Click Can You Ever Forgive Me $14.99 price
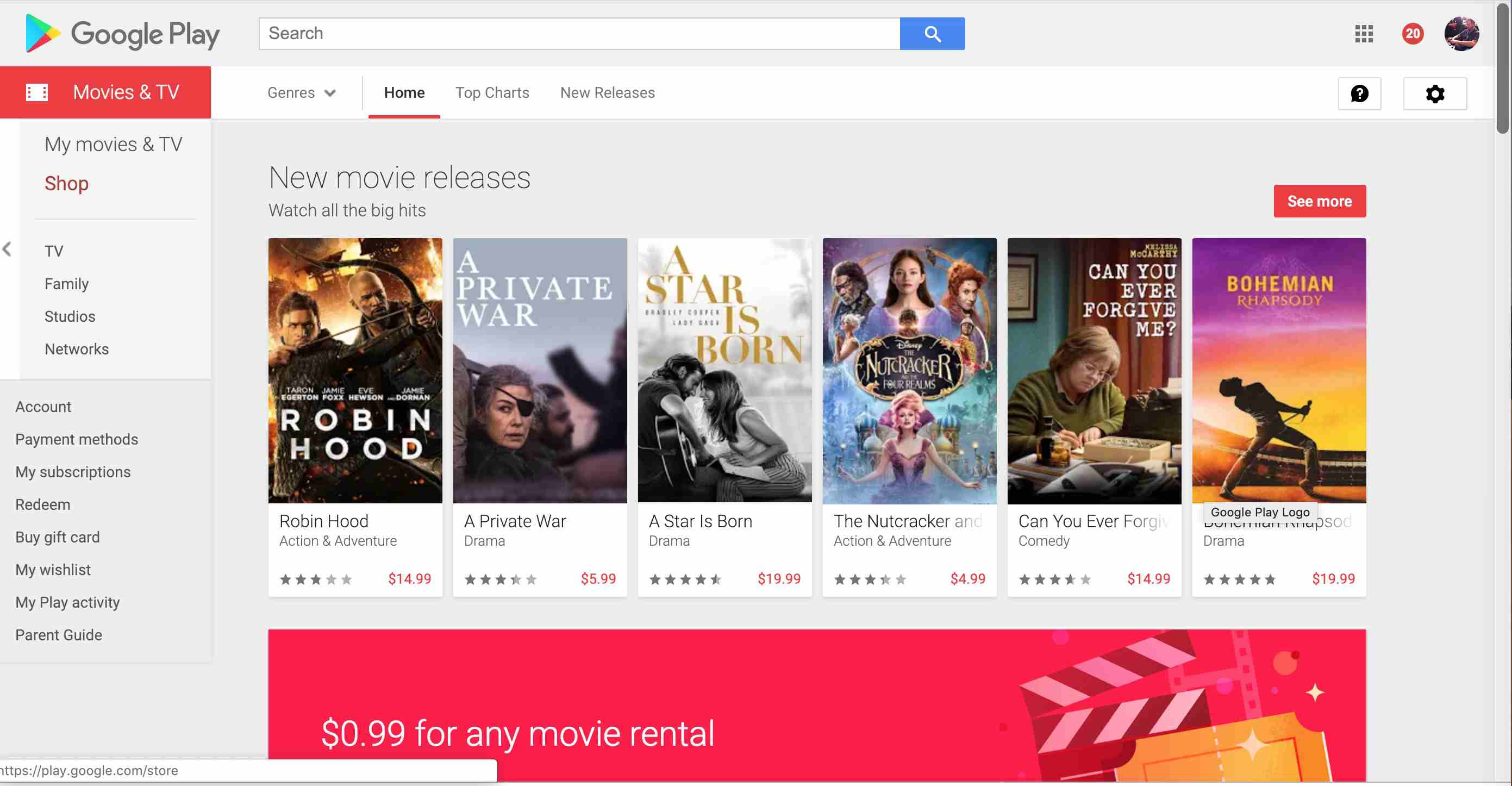The image size is (1512, 786). click(1148, 579)
